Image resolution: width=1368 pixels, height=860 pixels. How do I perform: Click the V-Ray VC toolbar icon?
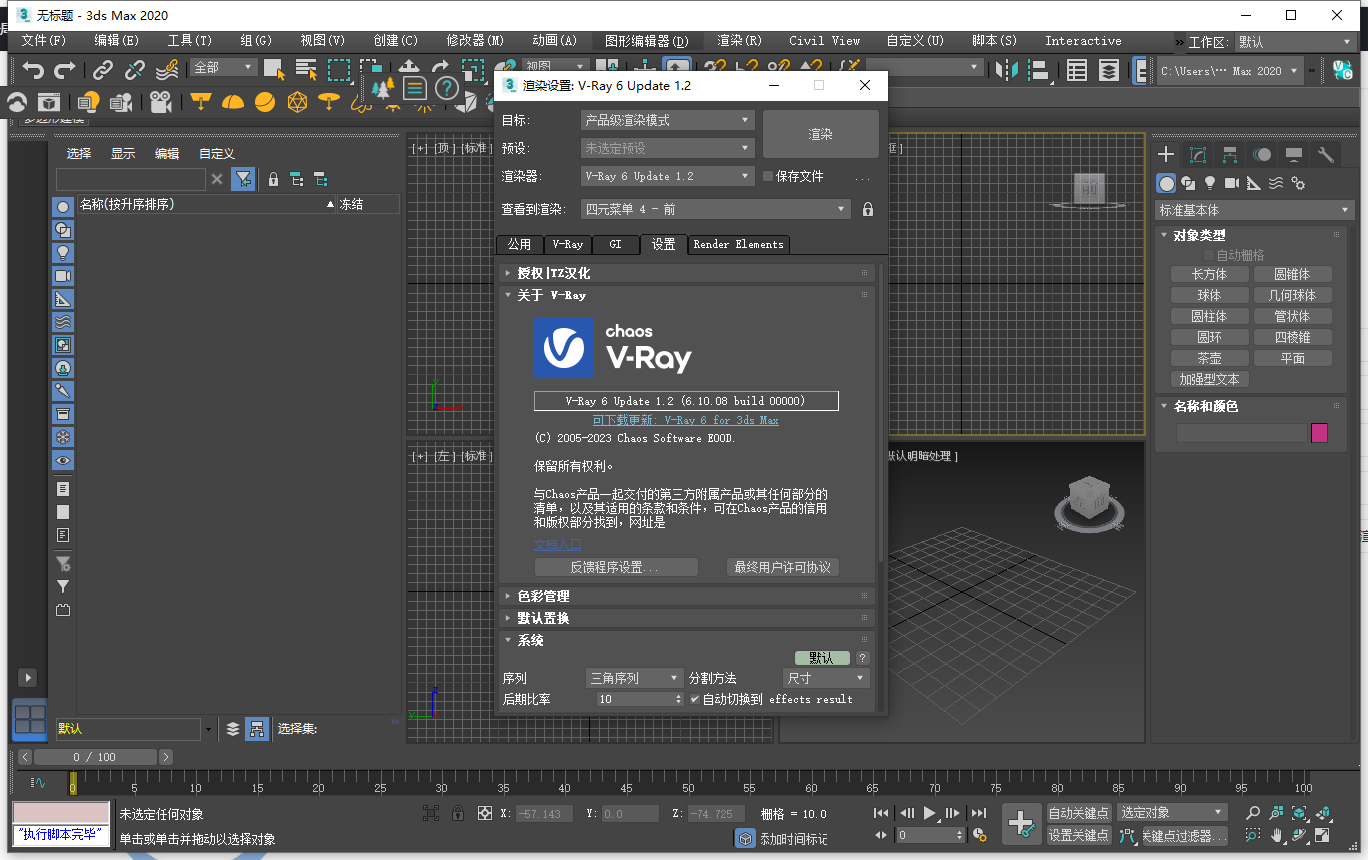(1342, 70)
